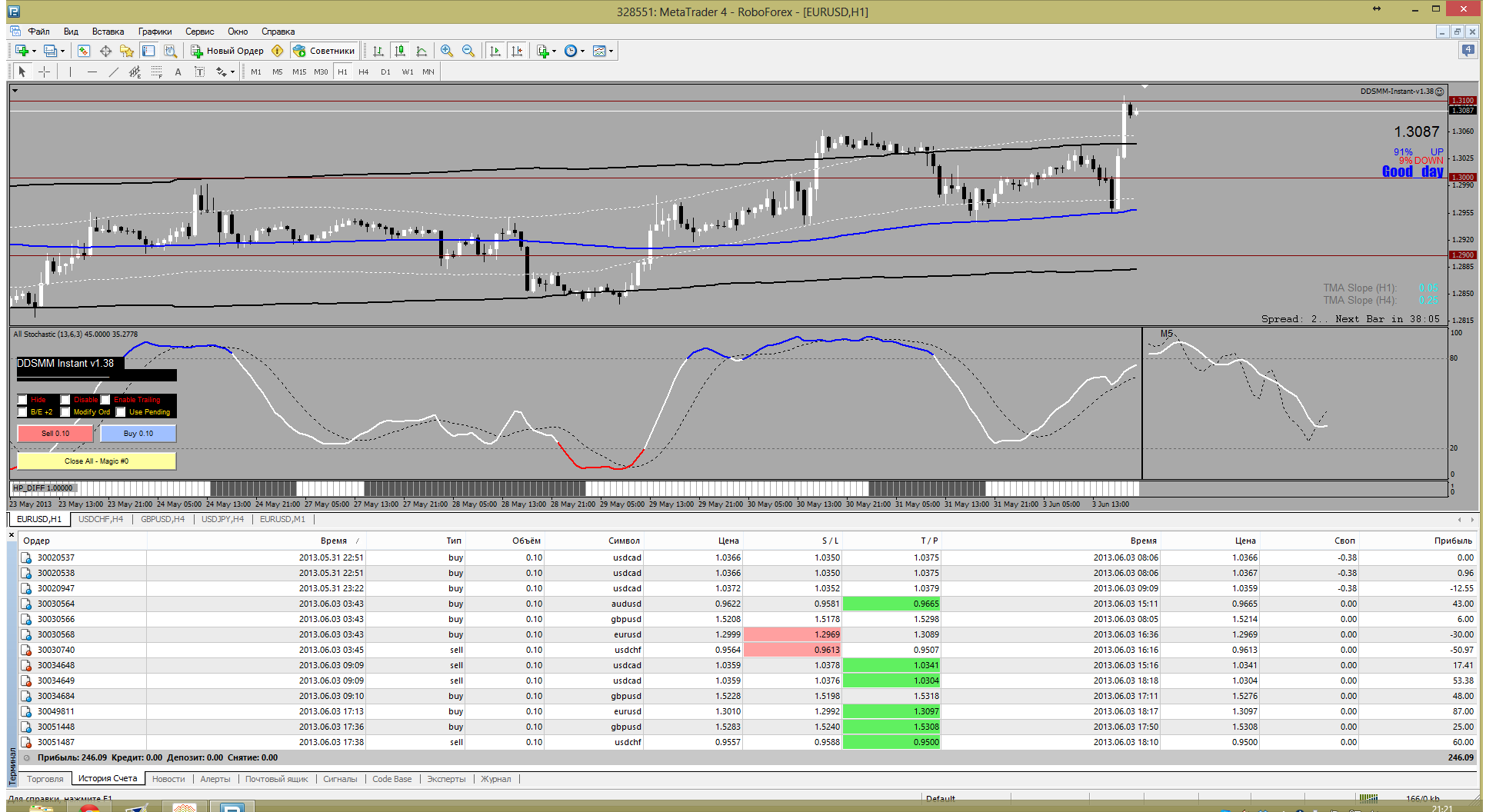
Task: Tick the Hide checkbox in DDSMM panel
Action: pyautogui.click(x=22, y=400)
